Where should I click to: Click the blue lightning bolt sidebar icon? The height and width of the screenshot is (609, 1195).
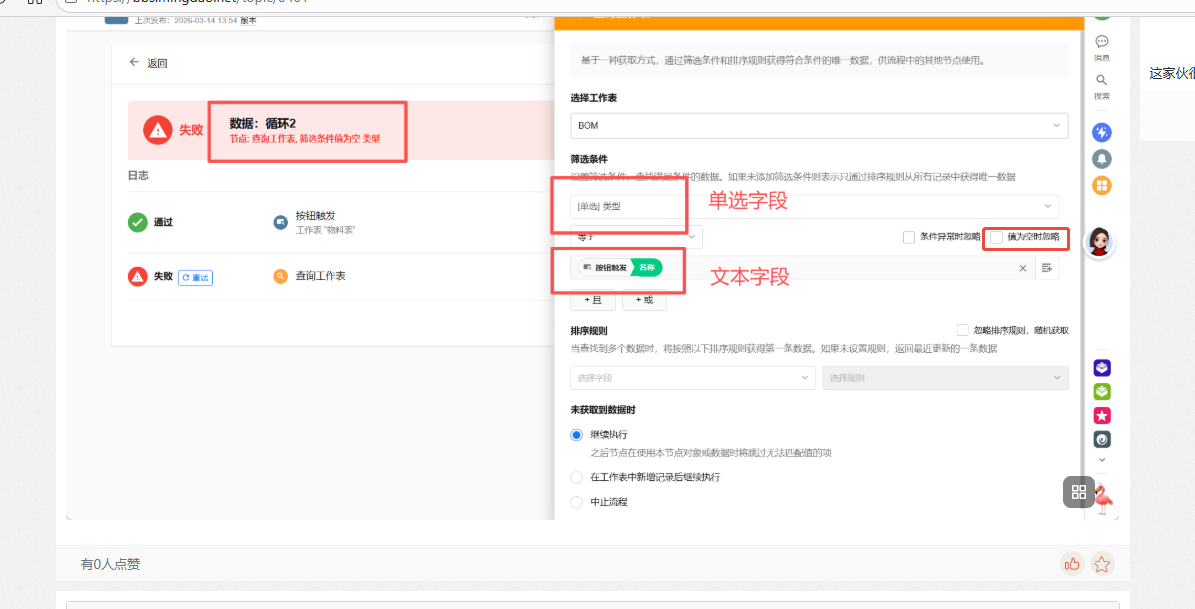[x=1101, y=133]
